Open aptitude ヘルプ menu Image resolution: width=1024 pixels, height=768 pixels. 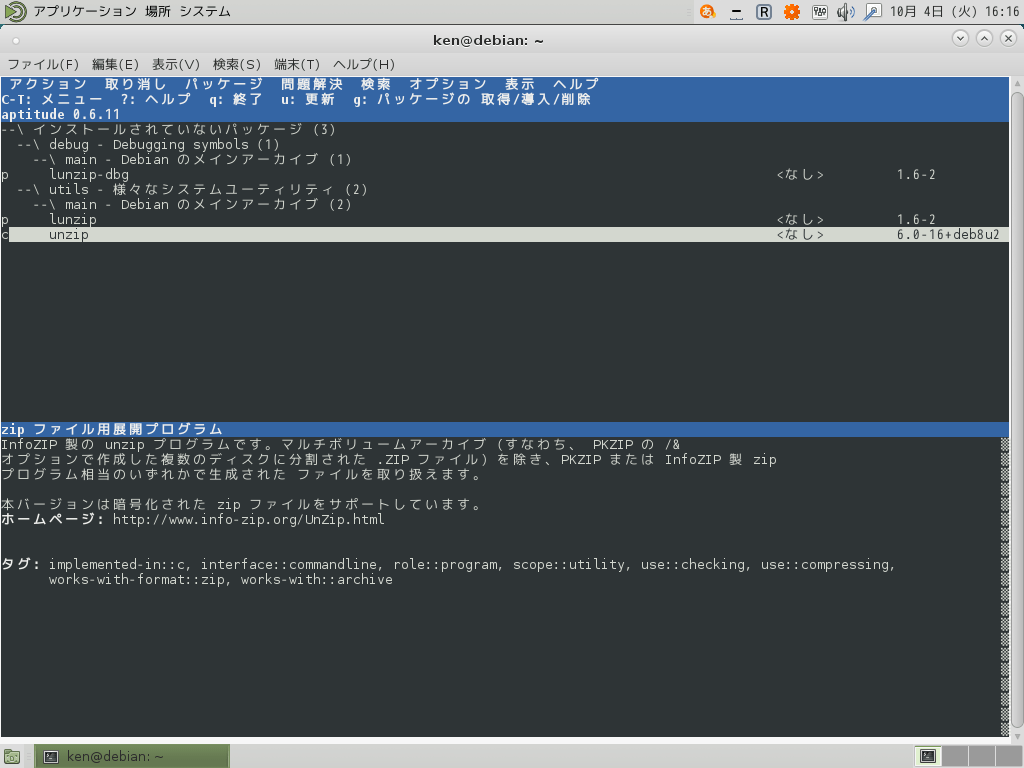[576, 84]
